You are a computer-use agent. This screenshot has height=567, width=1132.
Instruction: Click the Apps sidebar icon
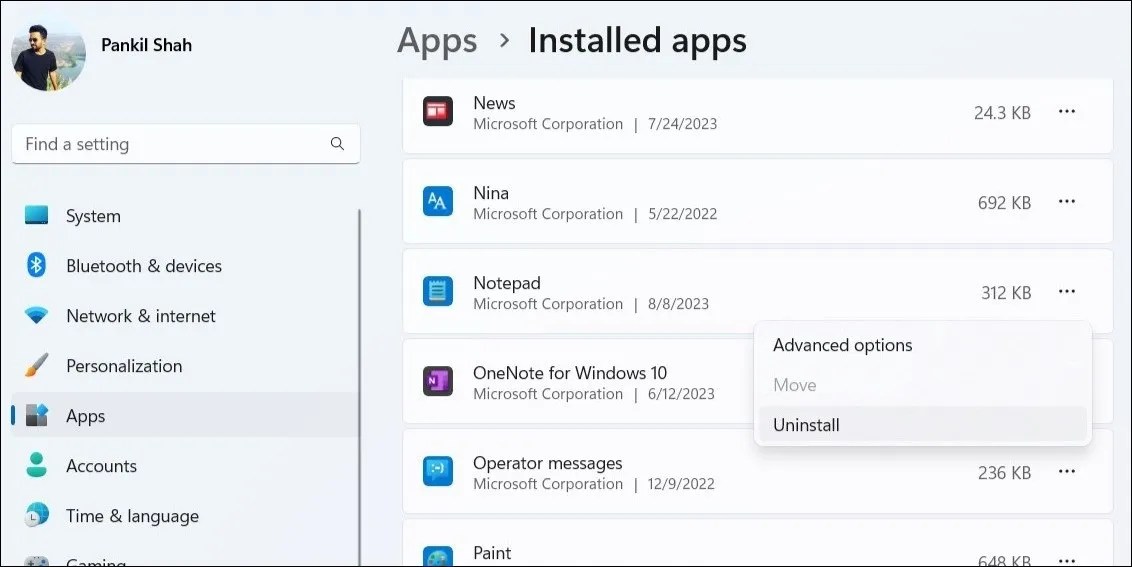coord(36,415)
